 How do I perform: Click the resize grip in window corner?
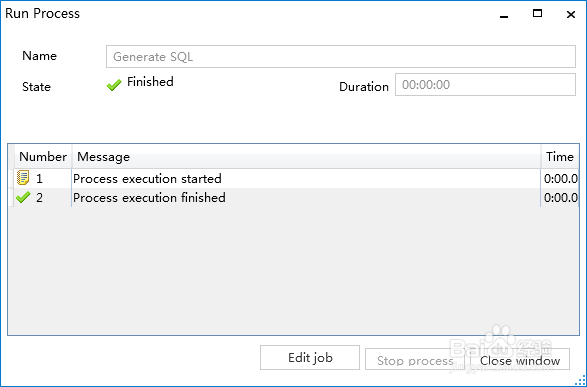pyautogui.click(x=580, y=380)
